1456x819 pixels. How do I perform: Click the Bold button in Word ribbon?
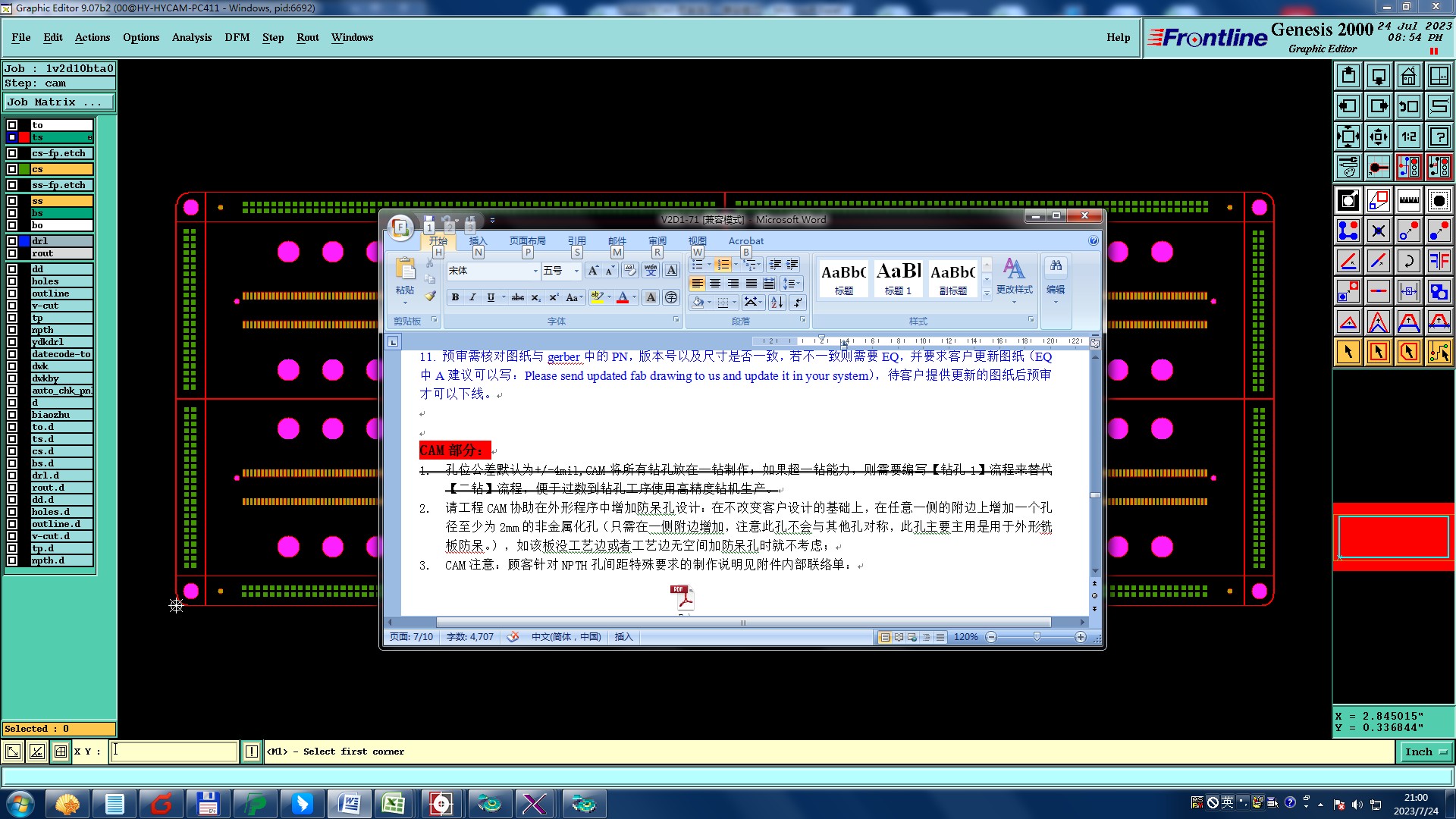click(455, 297)
